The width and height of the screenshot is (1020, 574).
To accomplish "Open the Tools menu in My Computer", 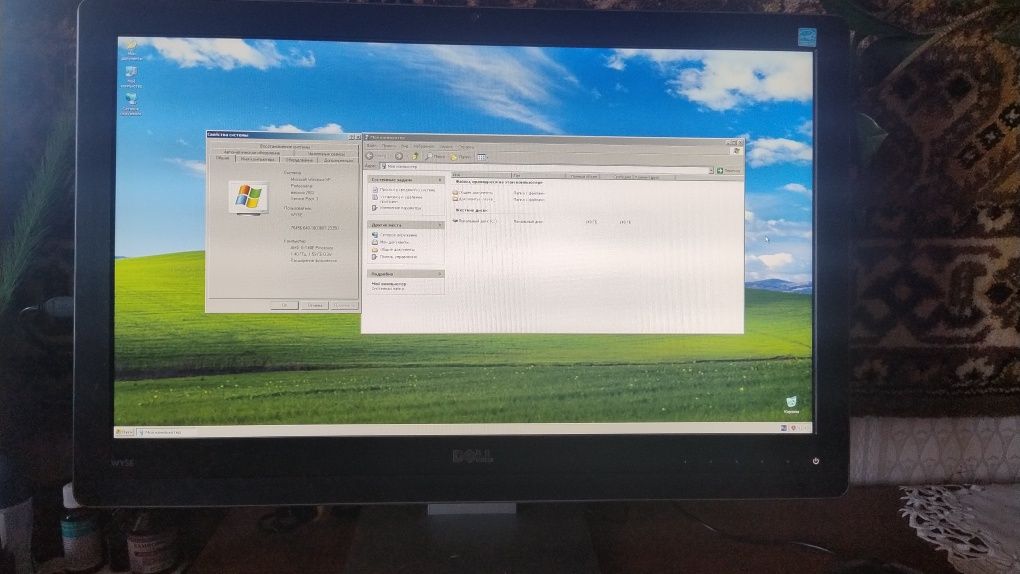I will click(x=446, y=146).
